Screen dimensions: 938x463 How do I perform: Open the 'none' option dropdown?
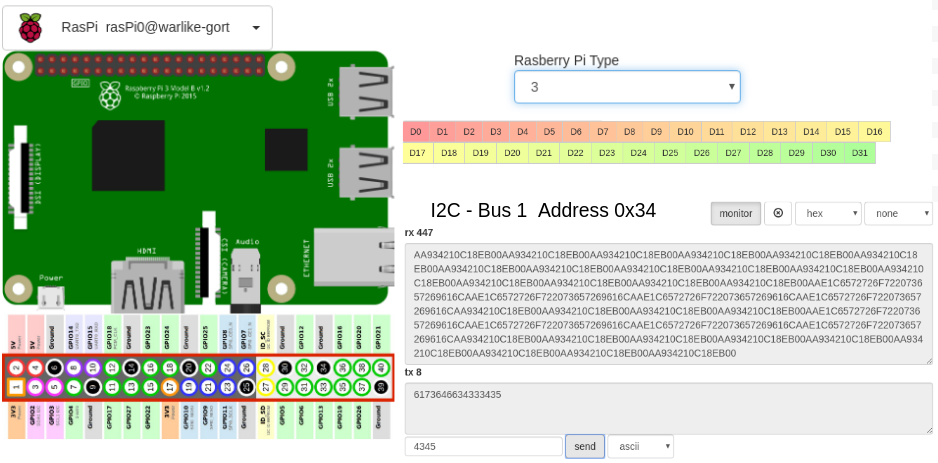(898, 213)
